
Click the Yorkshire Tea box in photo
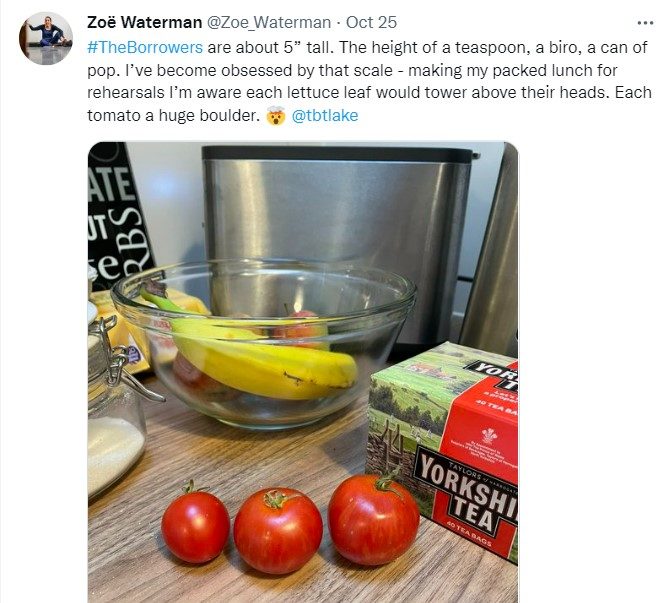pyautogui.click(x=444, y=450)
